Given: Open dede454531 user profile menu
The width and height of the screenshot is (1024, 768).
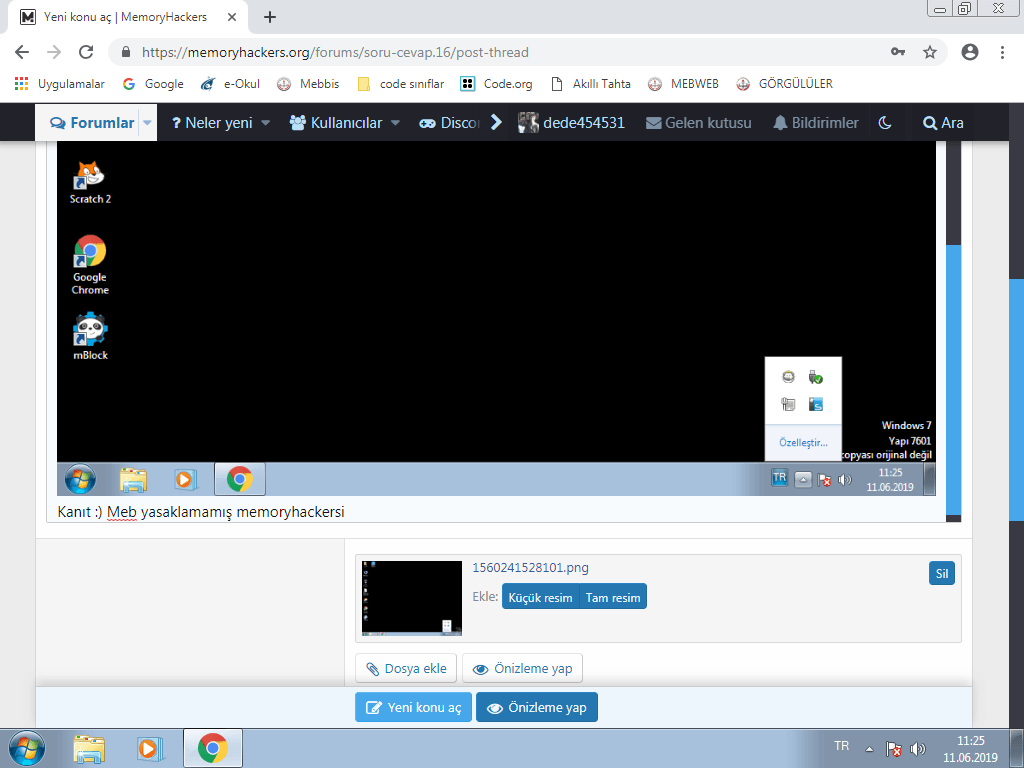Looking at the screenshot, I should pos(571,123).
